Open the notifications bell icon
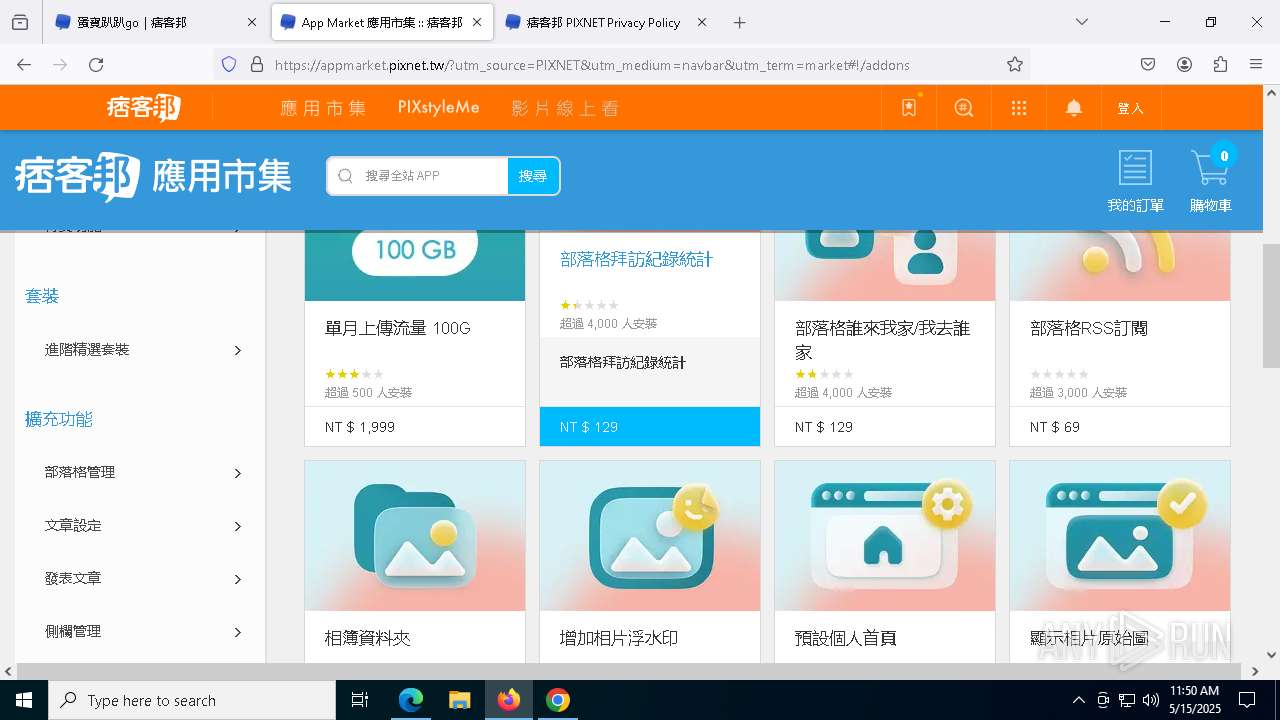1280x720 pixels. pyautogui.click(x=1074, y=108)
